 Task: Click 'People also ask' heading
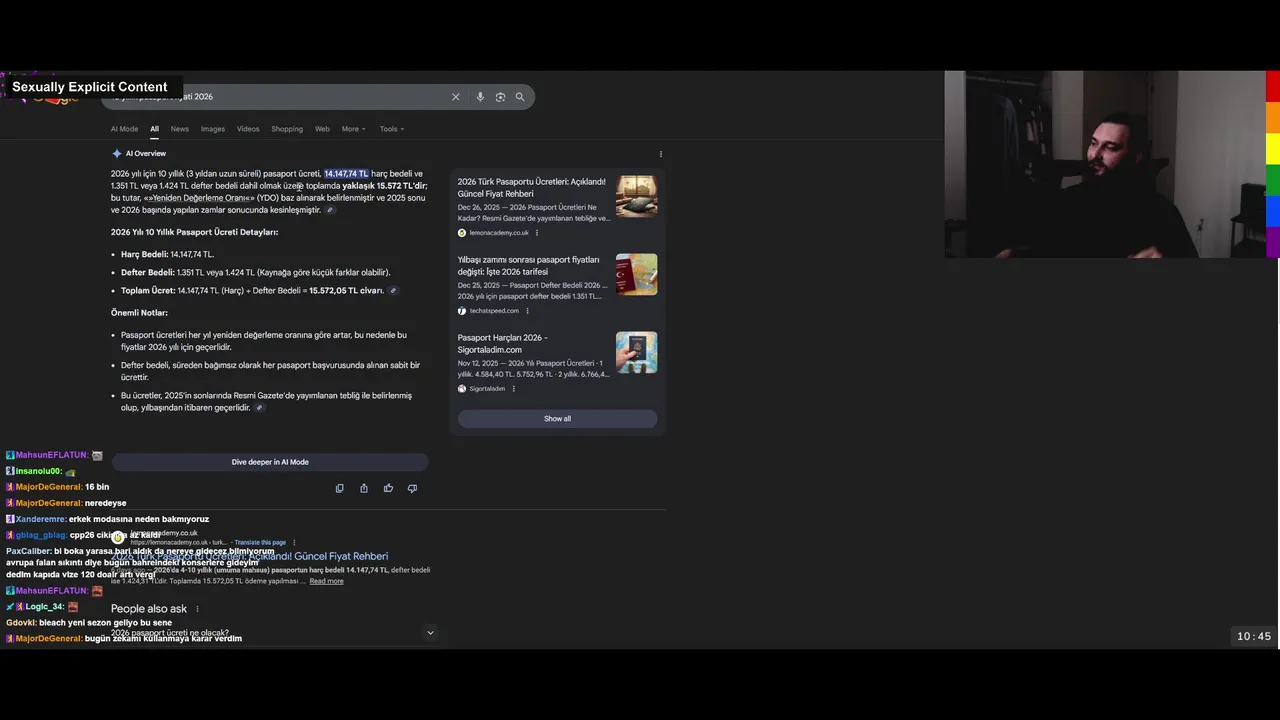149,609
